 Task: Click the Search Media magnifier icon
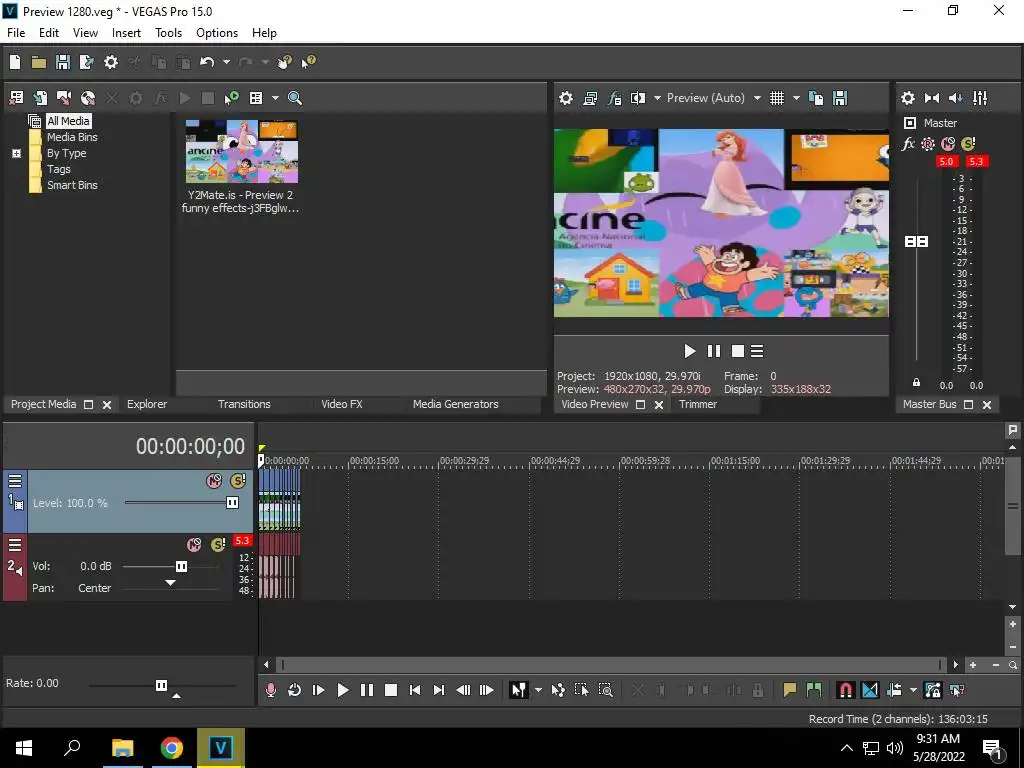pos(295,98)
